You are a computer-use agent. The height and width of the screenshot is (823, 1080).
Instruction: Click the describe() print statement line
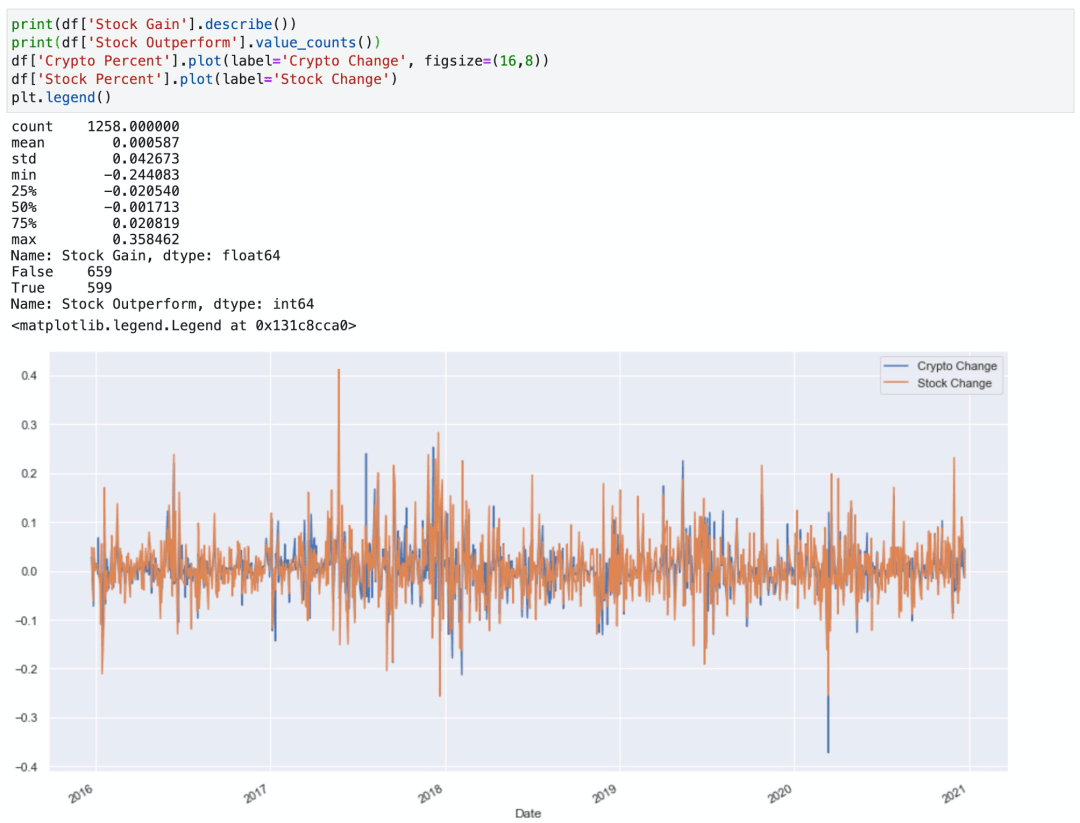(x=153, y=22)
